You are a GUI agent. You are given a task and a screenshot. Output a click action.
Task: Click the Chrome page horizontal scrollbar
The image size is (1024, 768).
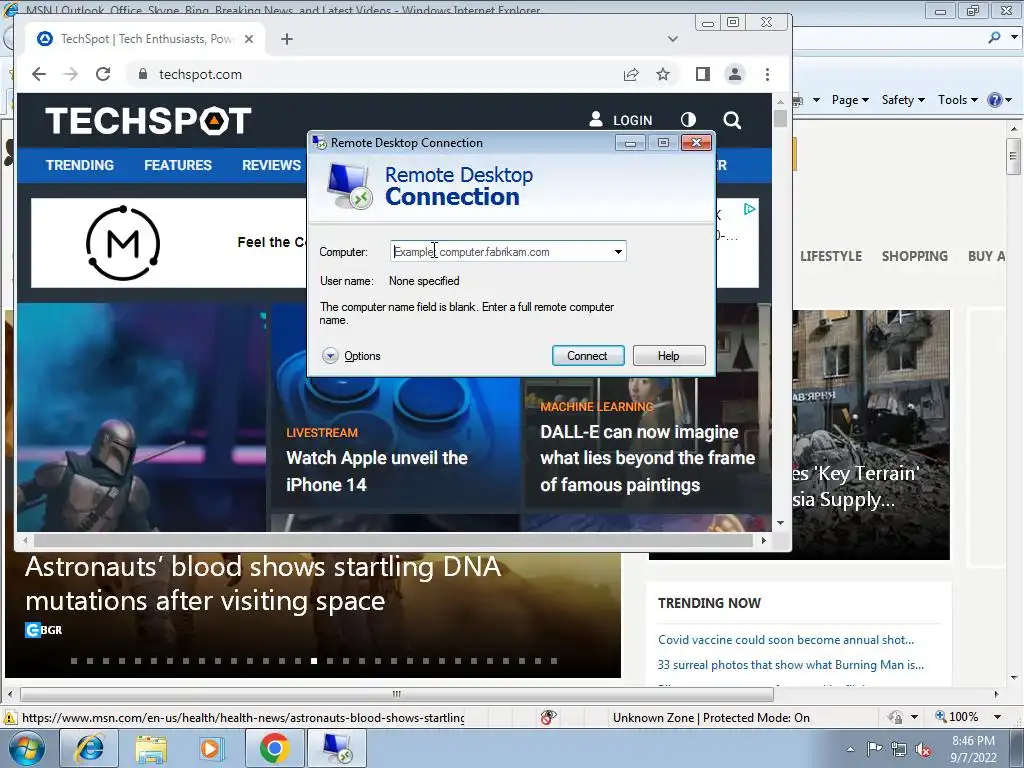tap(394, 541)
